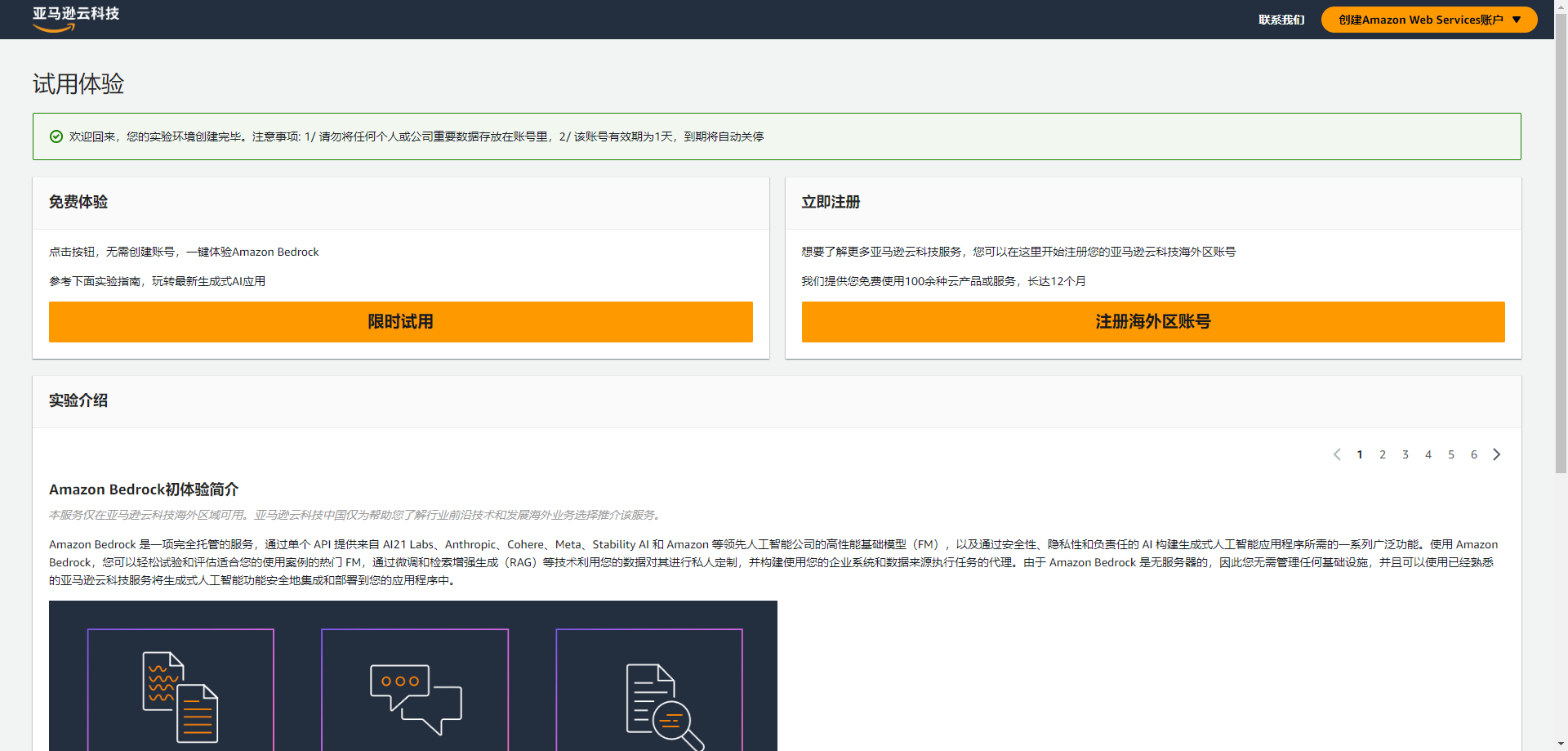Image resolution: width=1568 pixels, height=751 pixels.
Task: Select pagination page 3
Action: point(1405,454)
